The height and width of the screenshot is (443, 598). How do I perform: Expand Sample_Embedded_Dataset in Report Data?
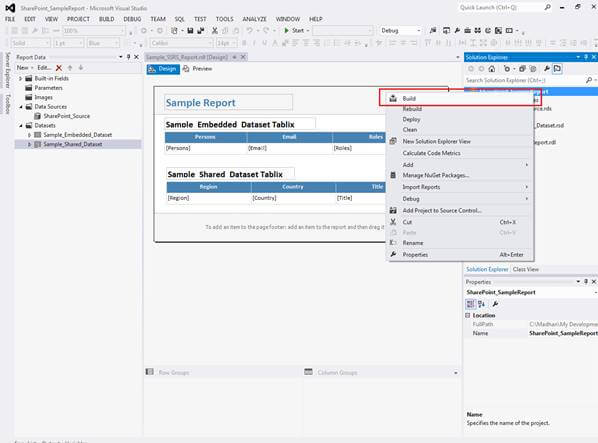tap(29, 135)
